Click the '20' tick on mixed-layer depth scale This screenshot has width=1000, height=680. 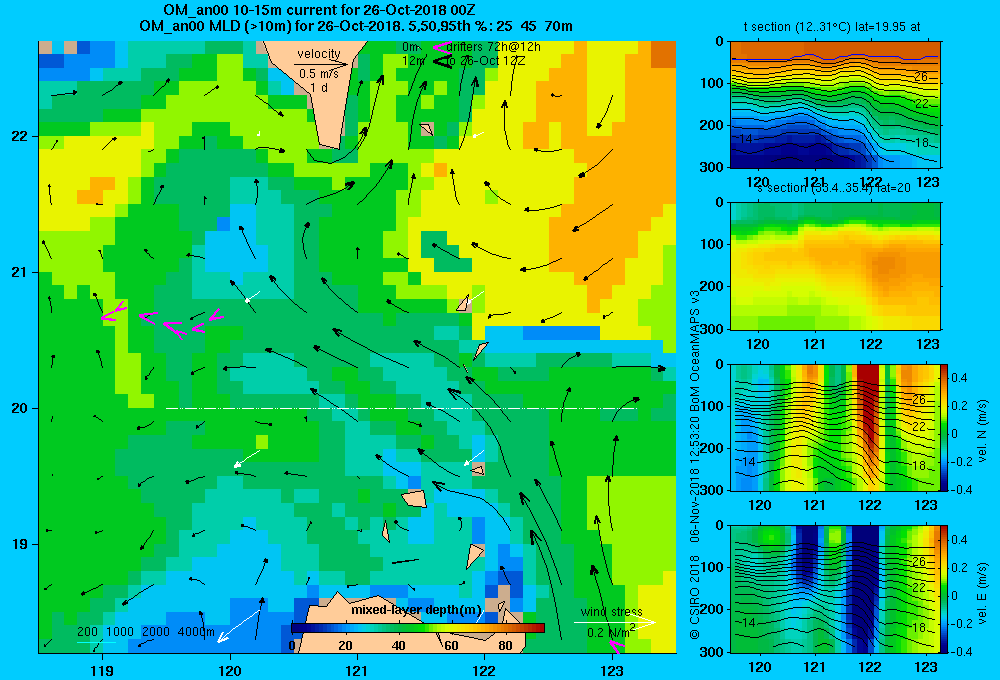point(345,646)
